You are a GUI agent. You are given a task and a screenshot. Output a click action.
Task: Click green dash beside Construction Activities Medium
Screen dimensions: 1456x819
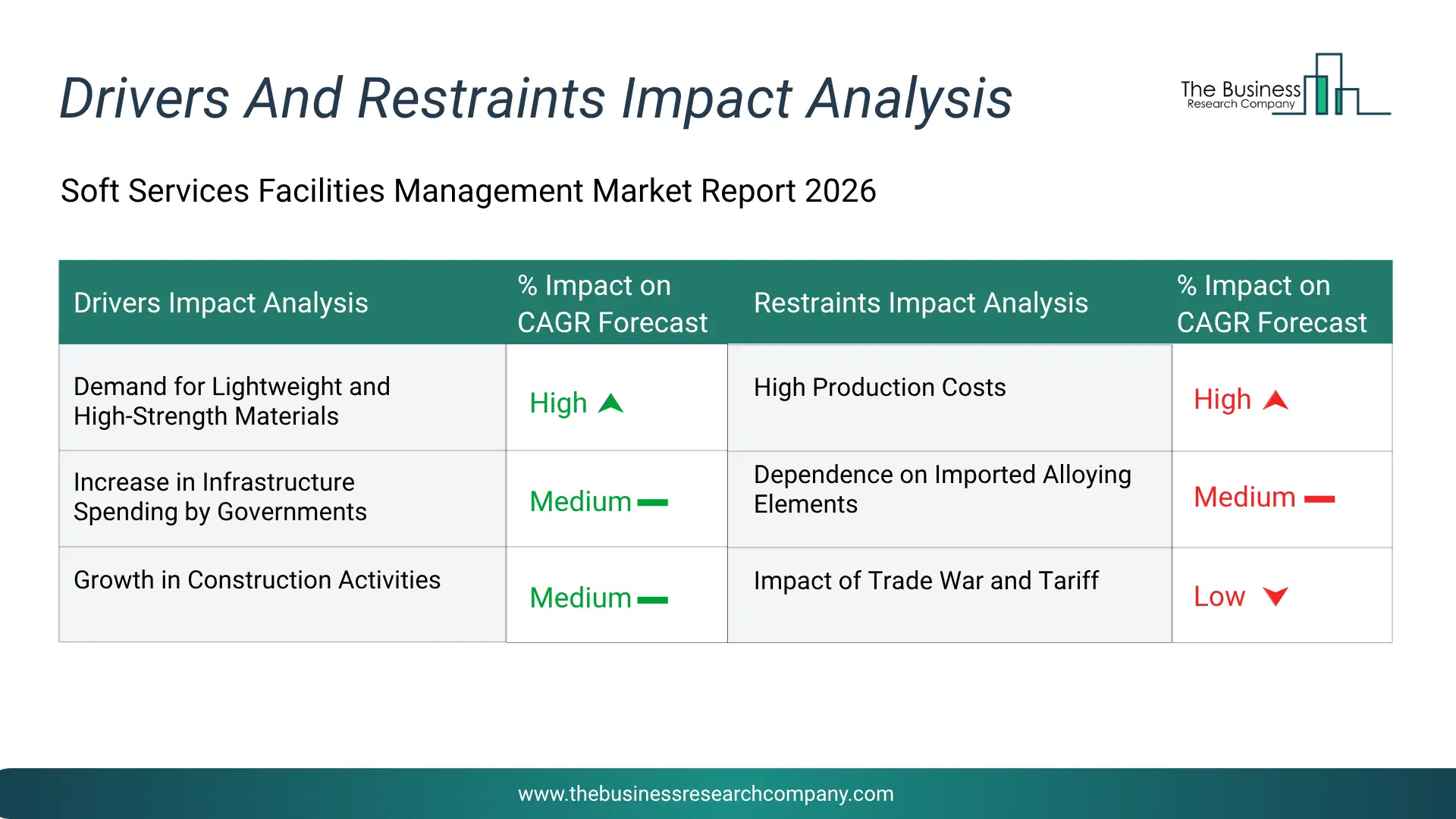point(653,600)
